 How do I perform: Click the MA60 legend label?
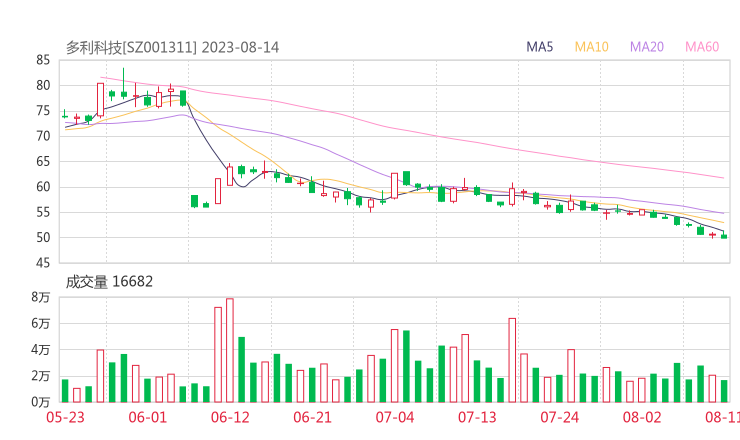point(702,47)
